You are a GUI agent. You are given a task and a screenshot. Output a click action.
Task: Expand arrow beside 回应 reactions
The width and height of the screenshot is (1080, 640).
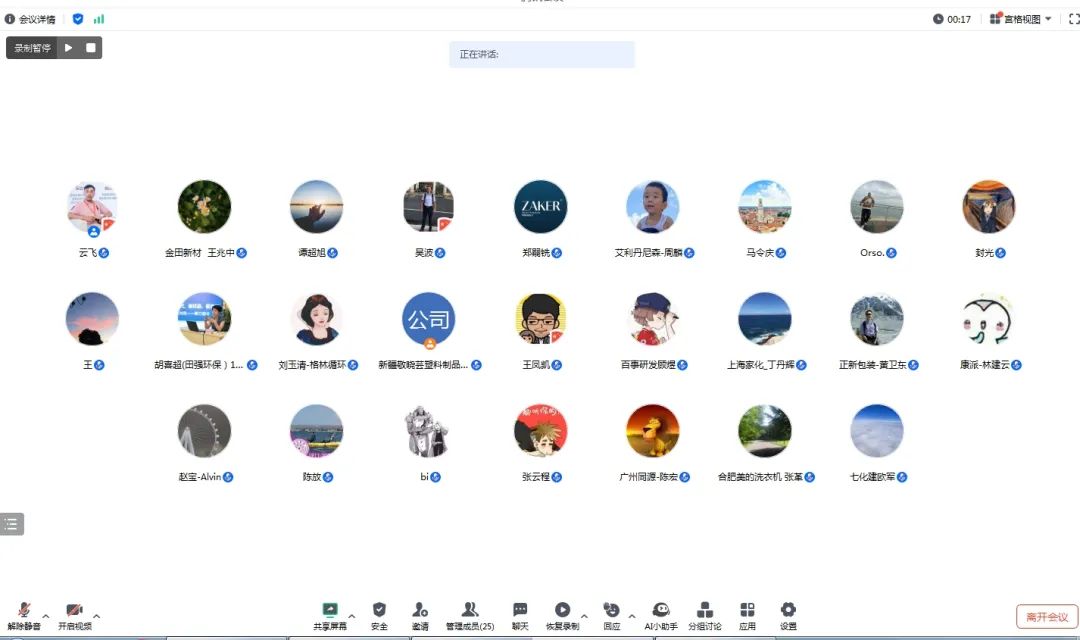click(x=632, y=616)
